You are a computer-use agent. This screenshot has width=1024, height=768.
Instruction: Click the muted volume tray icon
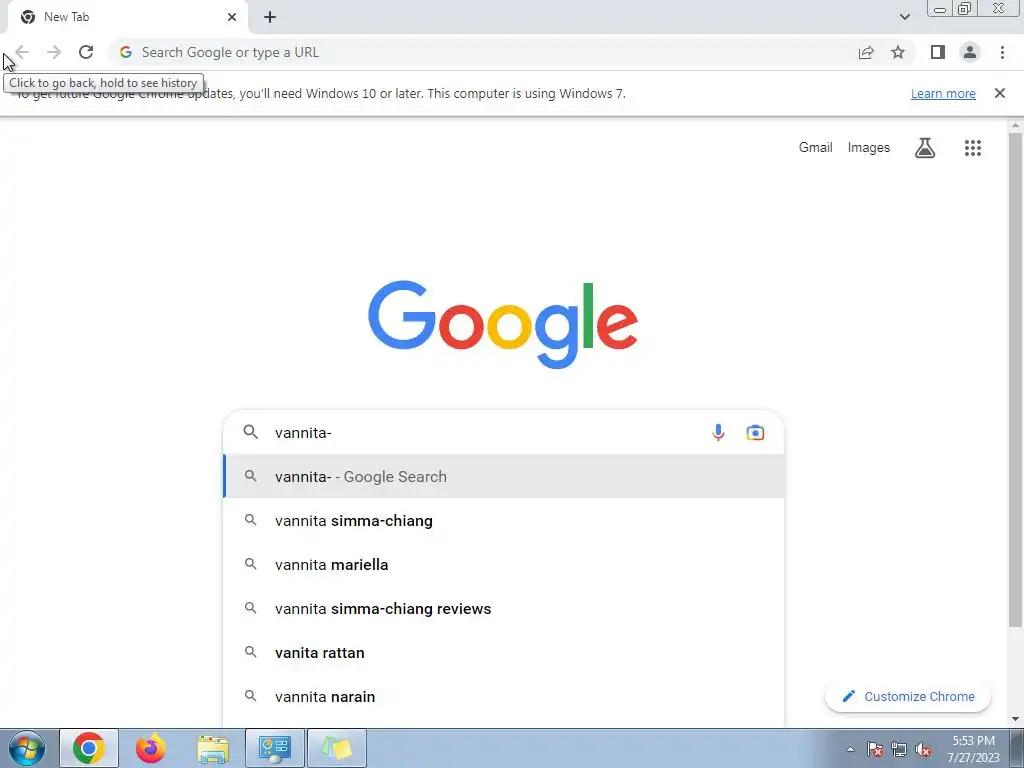coord(923,749)
